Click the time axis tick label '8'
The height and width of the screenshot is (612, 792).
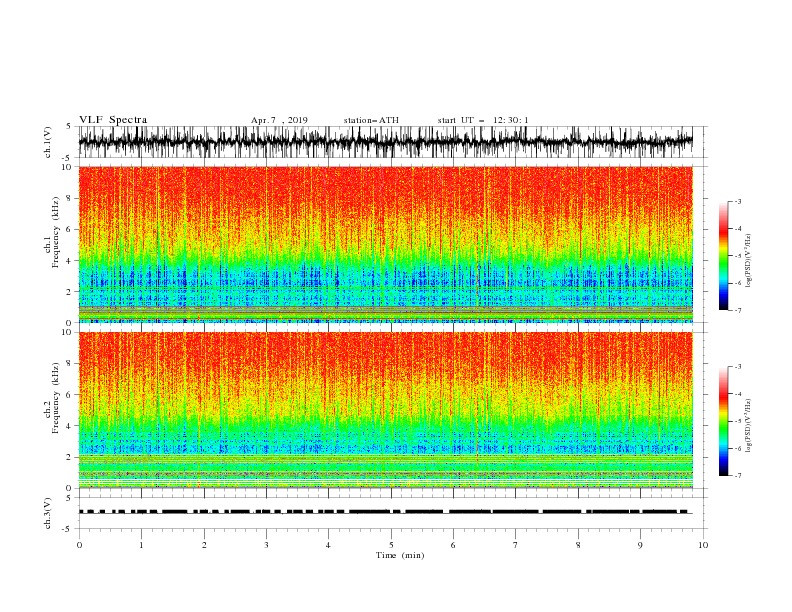click(x=578, y=545)
